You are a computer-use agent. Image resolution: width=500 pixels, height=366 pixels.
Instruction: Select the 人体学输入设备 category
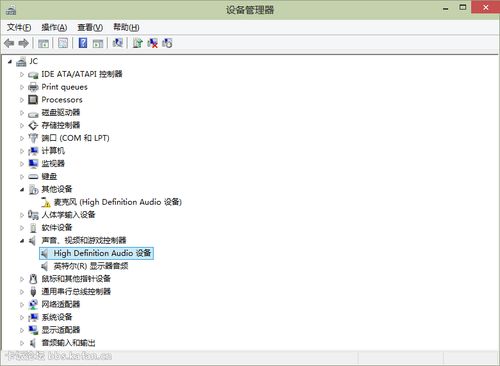[x=68, y=215]
